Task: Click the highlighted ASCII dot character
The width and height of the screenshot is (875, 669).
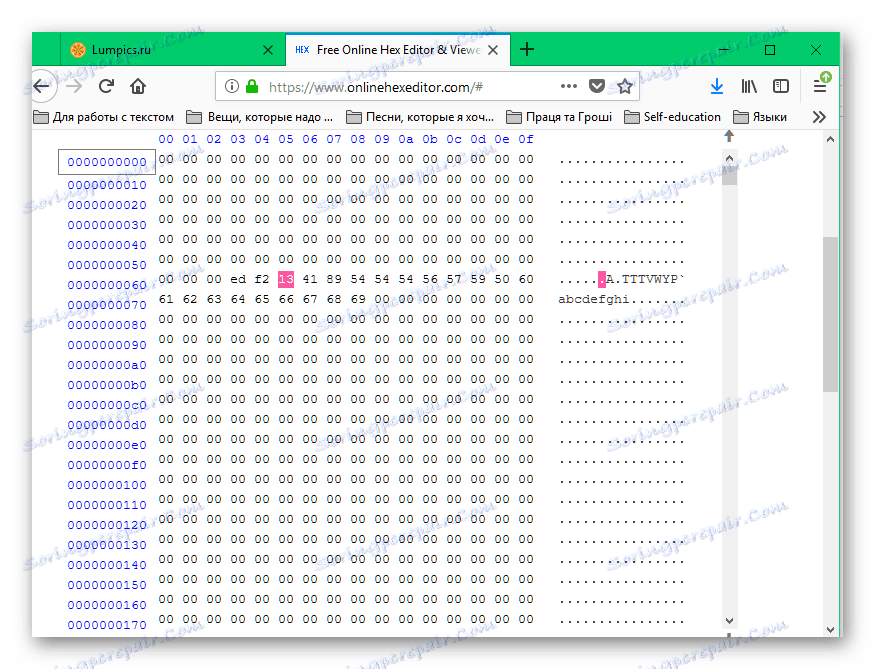Action: pyautogui.click(x=602, y=279)
